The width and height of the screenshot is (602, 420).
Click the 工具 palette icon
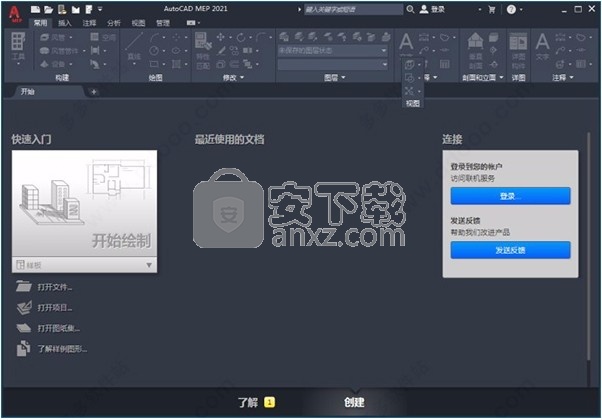(x=18, y=47)
